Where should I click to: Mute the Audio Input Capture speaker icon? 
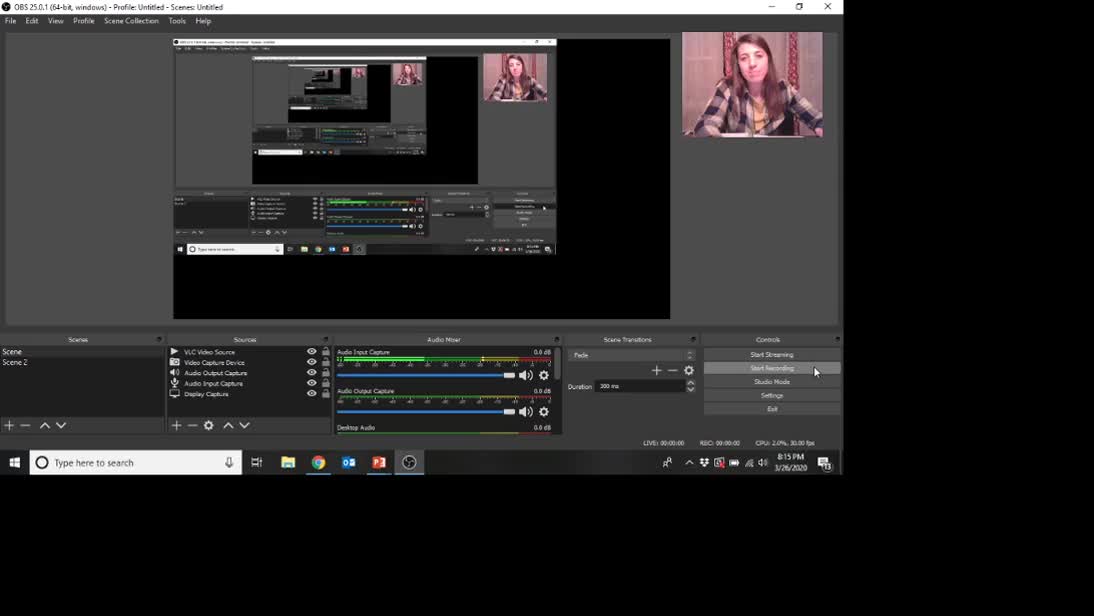click(x=525, y=375)
